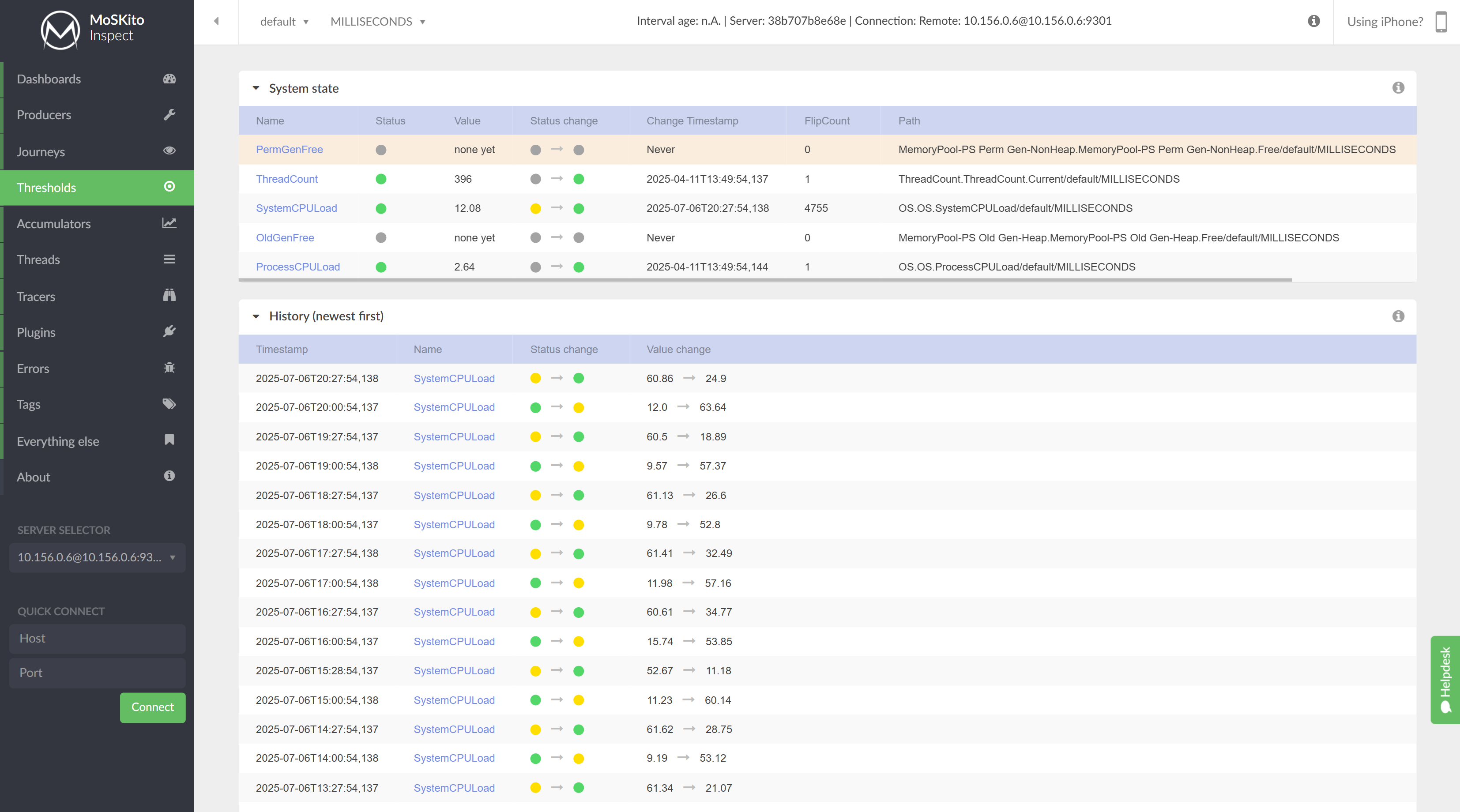
Task: Open the MILLISECONDS interval dropdown
Action: tap(377, 22)
